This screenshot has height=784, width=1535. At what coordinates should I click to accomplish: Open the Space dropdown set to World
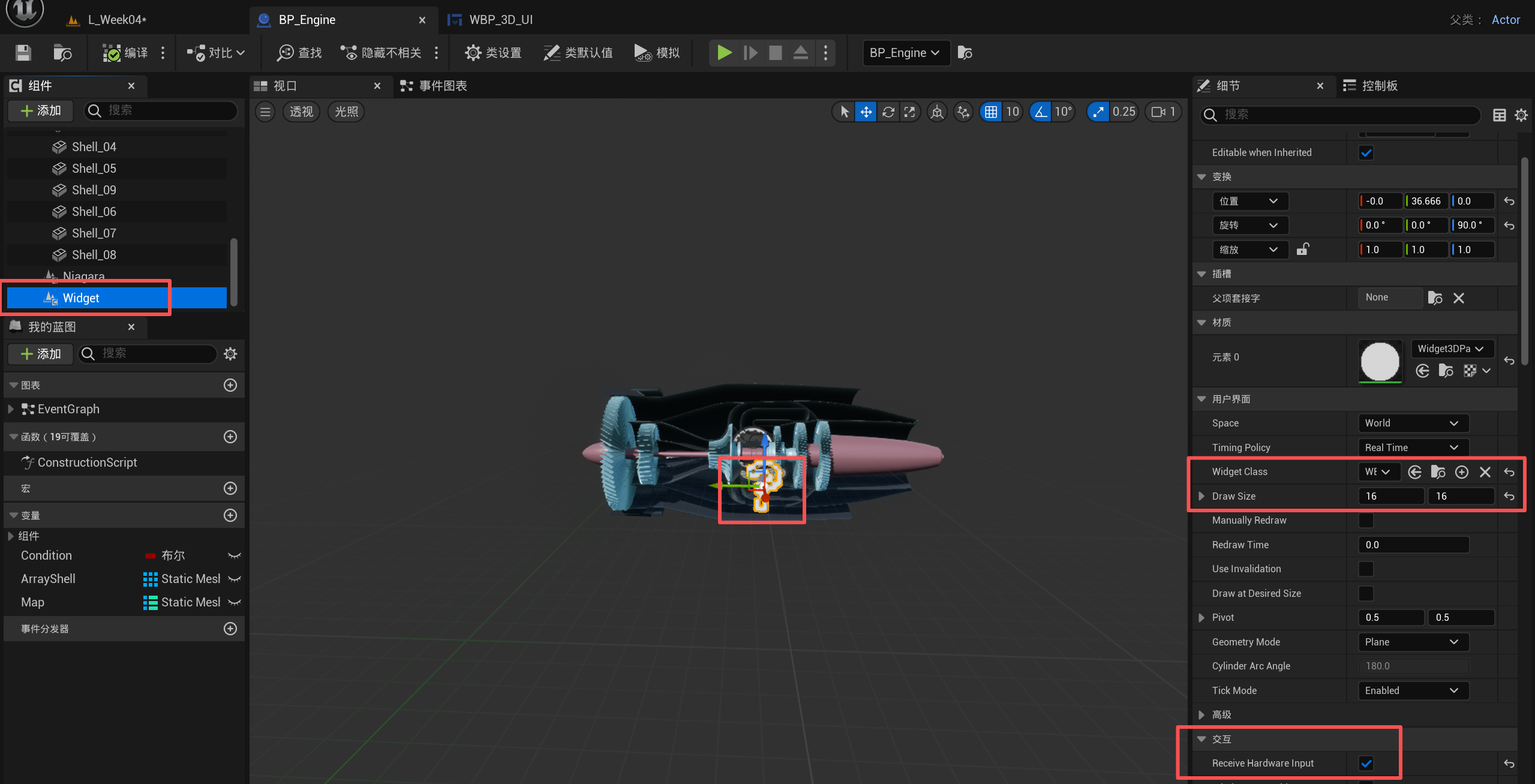coord(1413,423)
